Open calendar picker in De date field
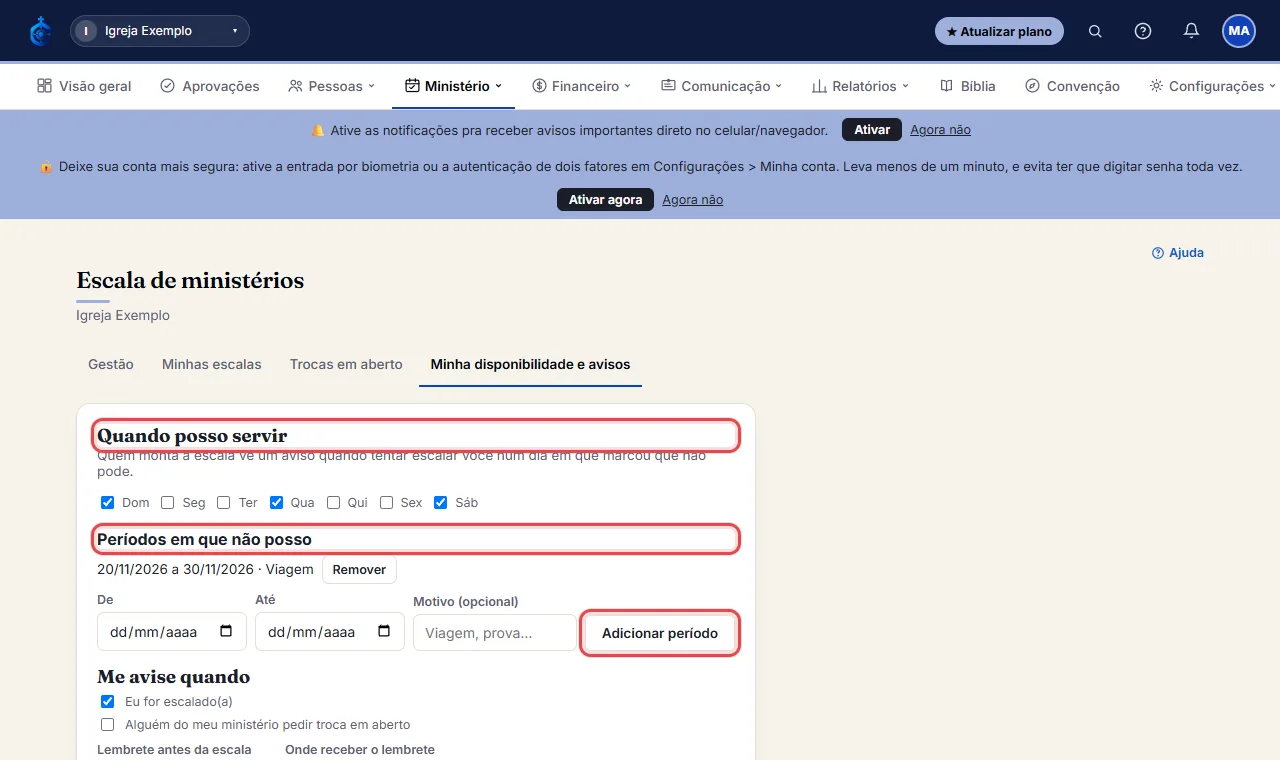Image resolution: width=1280 pixels, height=760 pixels. point(226,632)
